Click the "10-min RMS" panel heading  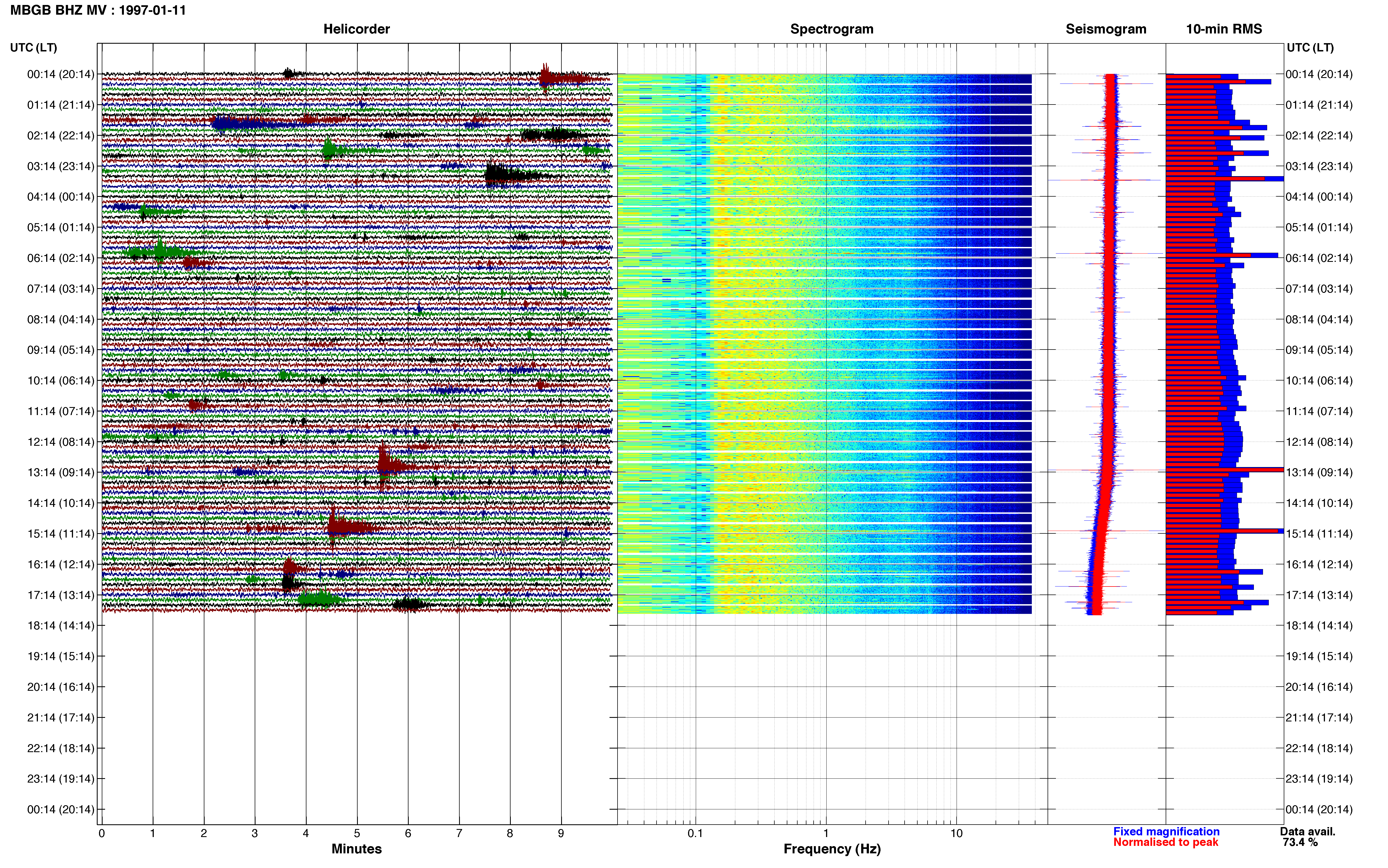pyautogui.click(x=1224, y=29)
